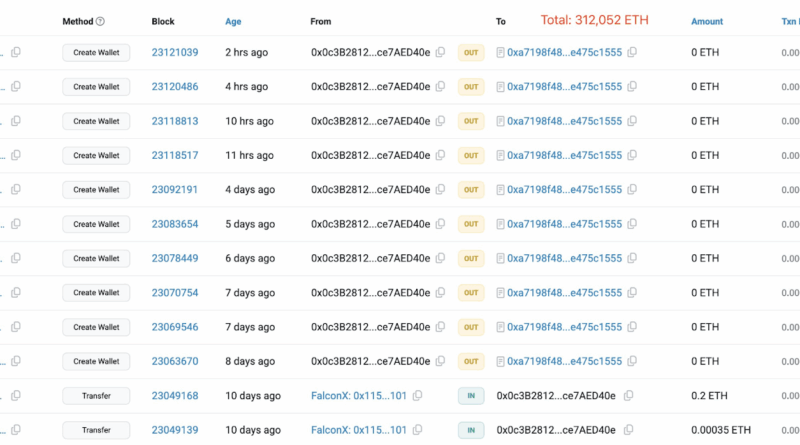This screenshot has height=445, width=800.
Task: Sort by the Age column header
Action: (233, 21)
